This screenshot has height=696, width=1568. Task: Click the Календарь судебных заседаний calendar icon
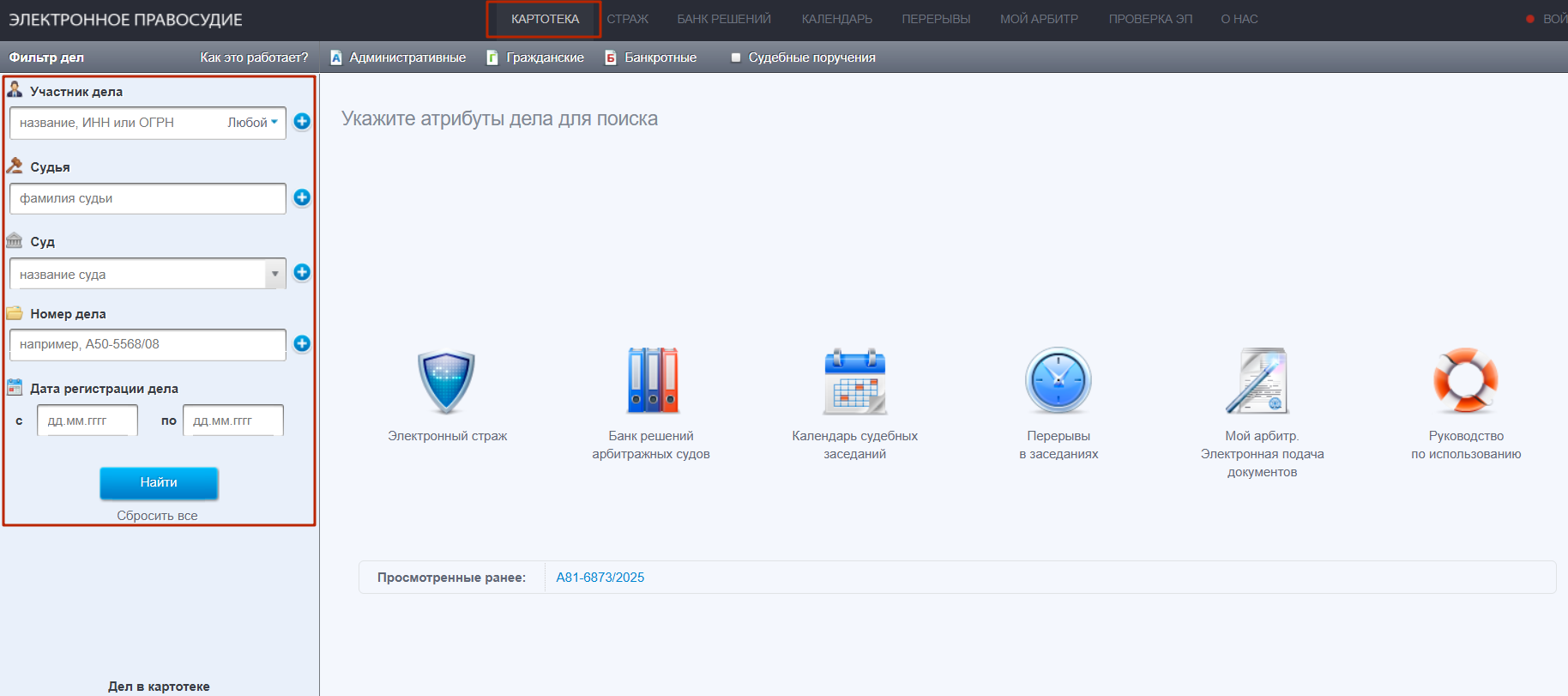coord(854,382)
